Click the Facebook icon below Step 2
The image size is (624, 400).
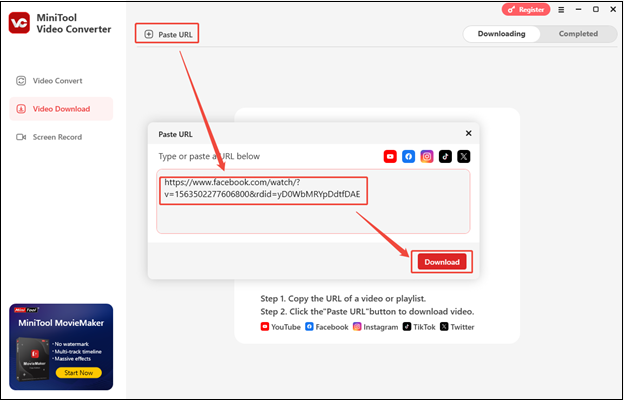[x=309, y=327]
